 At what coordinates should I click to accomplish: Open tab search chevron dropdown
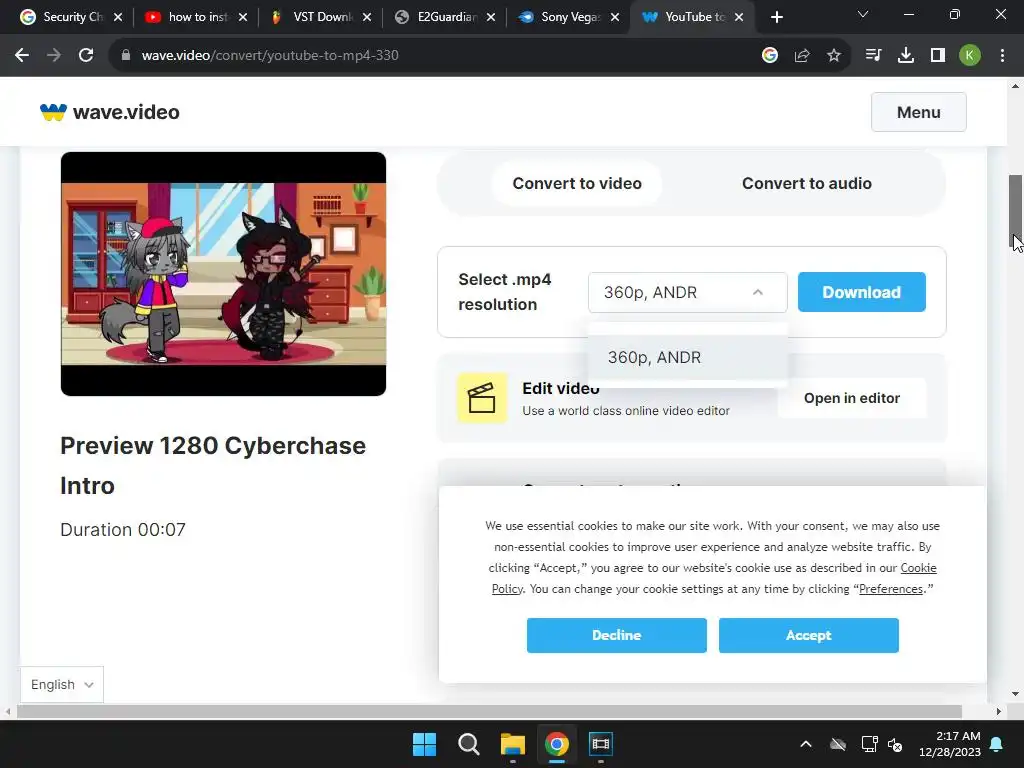863,14
